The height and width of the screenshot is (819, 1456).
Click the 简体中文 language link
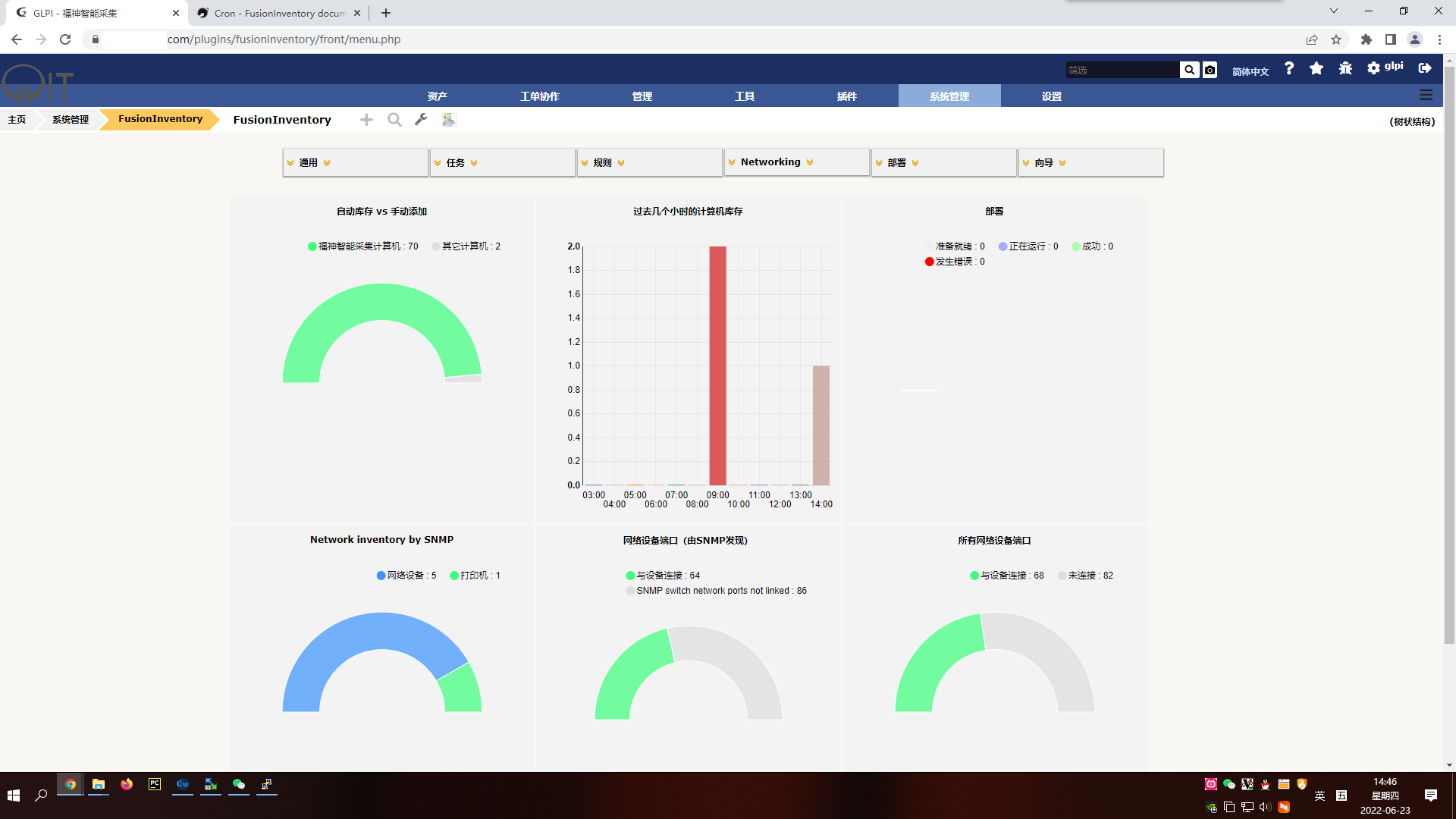click(1250, 71)
